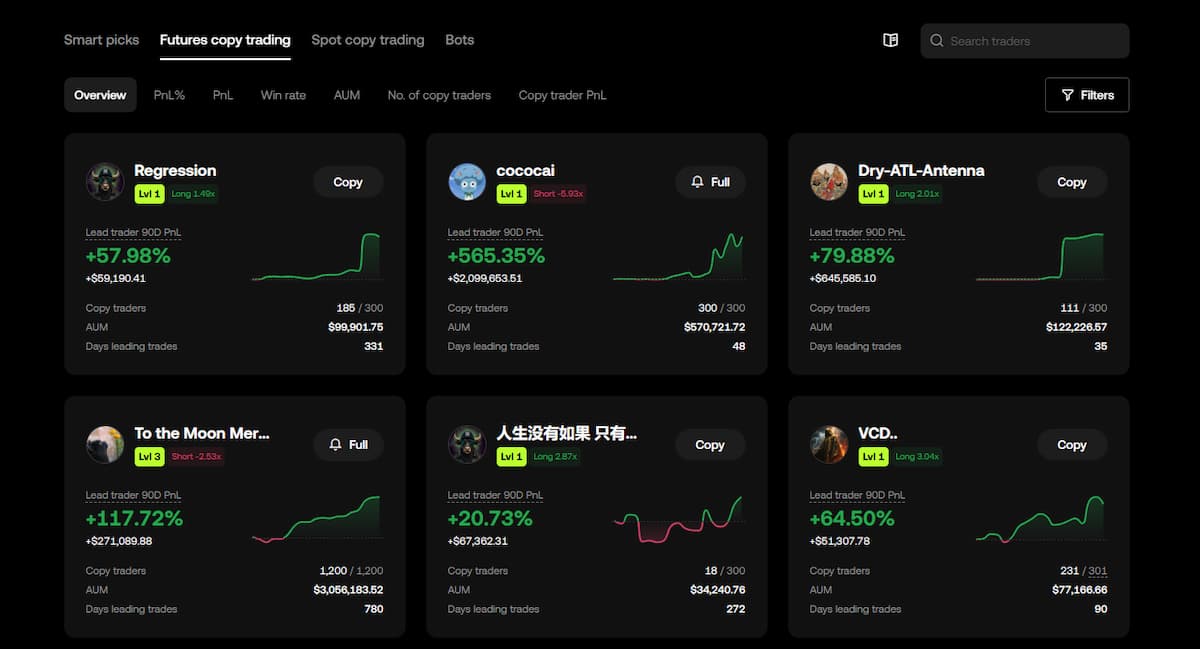Click the search magnifier icon

click(937, 40)
